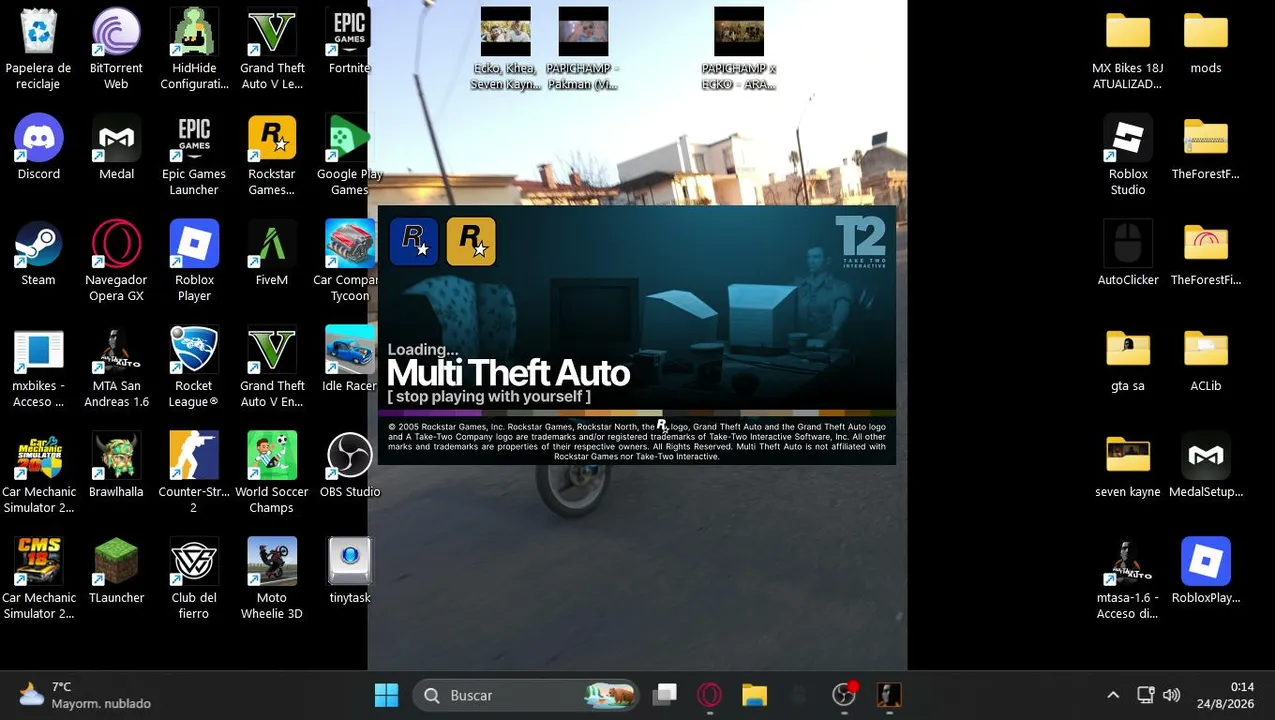Open Moto Wheelie 3D shortcut
This screenshot has height=720, width=1275.
pos(272,579)
